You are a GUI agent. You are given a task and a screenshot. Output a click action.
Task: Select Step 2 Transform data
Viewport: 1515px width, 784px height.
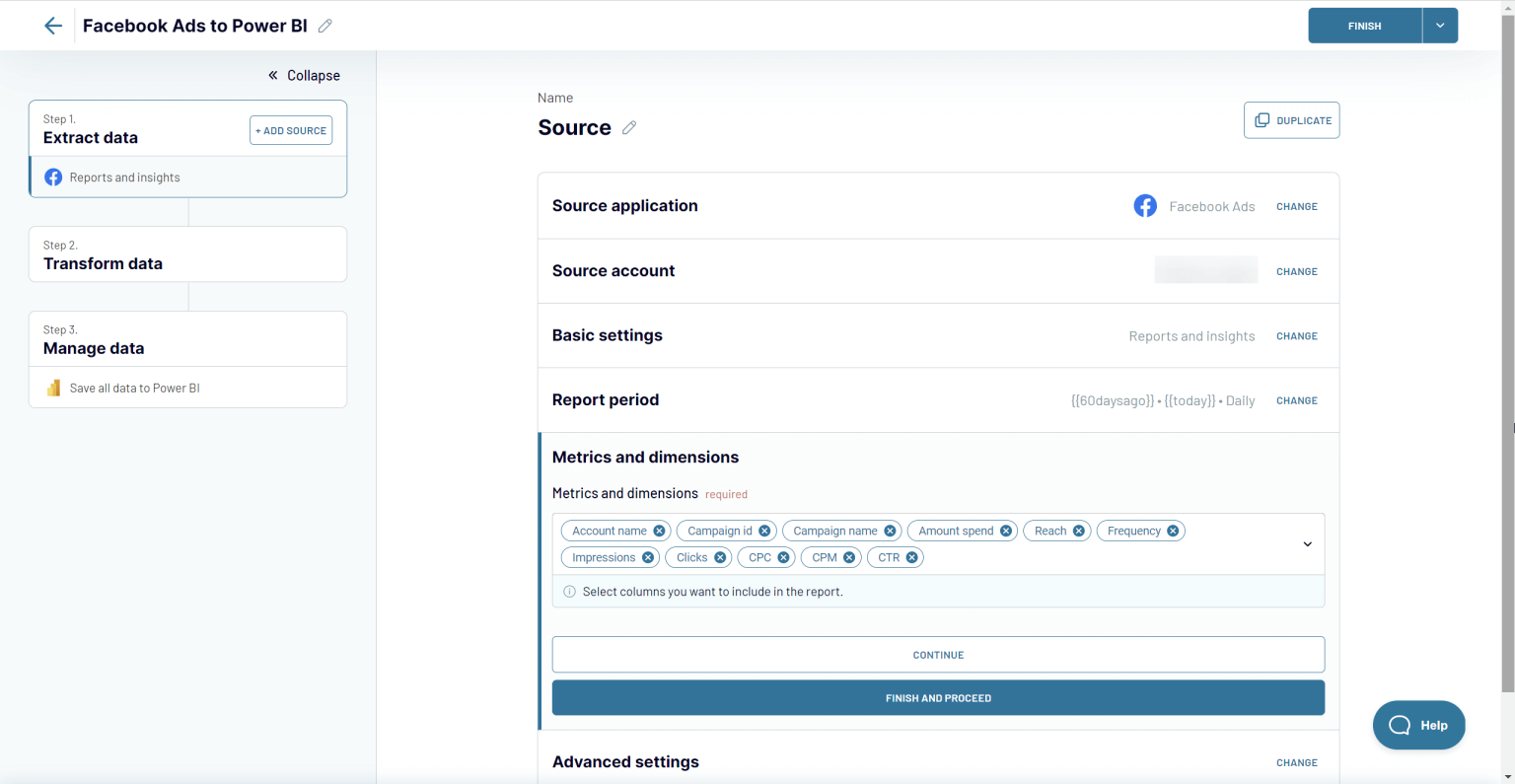click(x=187, y=253)
